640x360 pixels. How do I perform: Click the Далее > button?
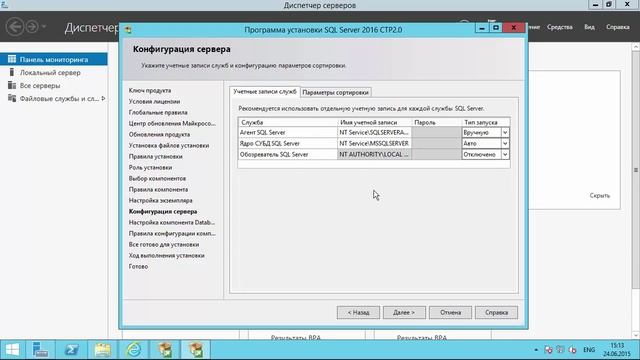click(404, 312)
